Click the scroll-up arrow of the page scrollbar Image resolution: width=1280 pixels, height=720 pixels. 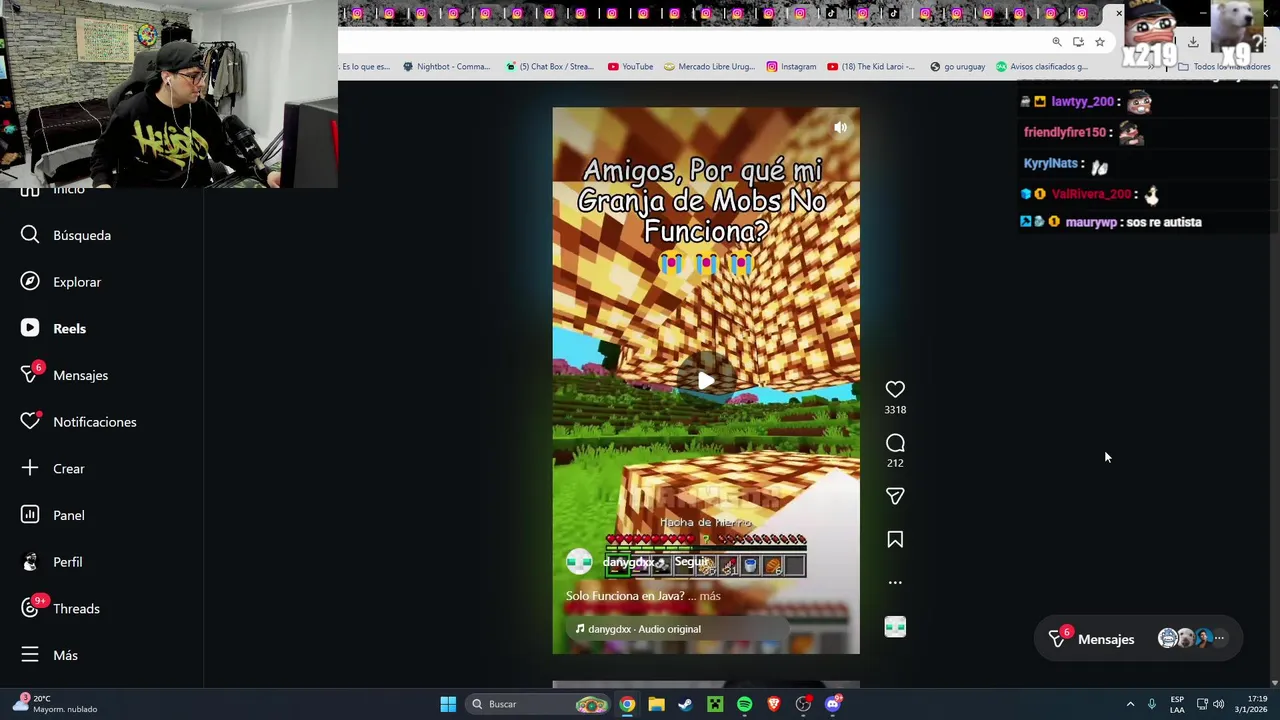[x=1274, y=87]
